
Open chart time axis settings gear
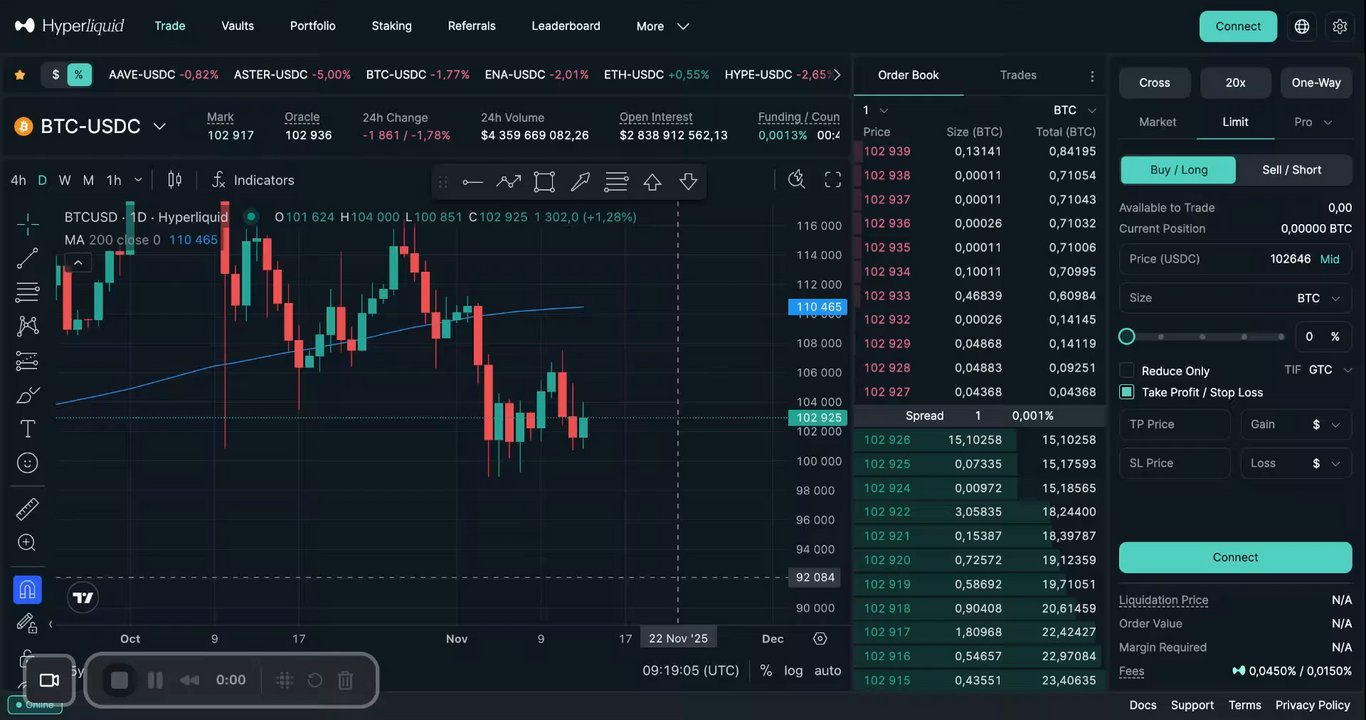click(820, 638)
